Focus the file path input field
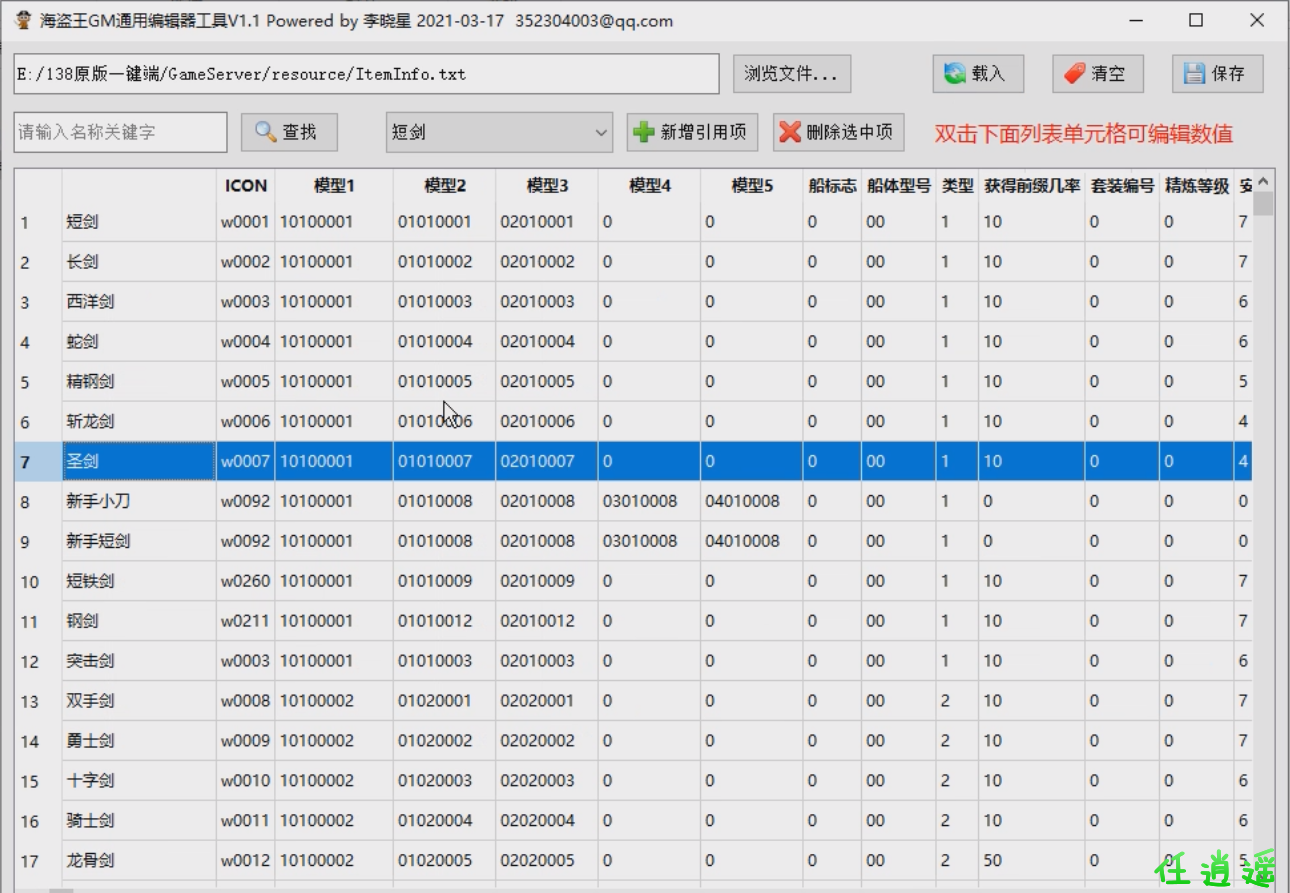The image size is (1290, 893). pyautogui.click(x=366, y=74)
